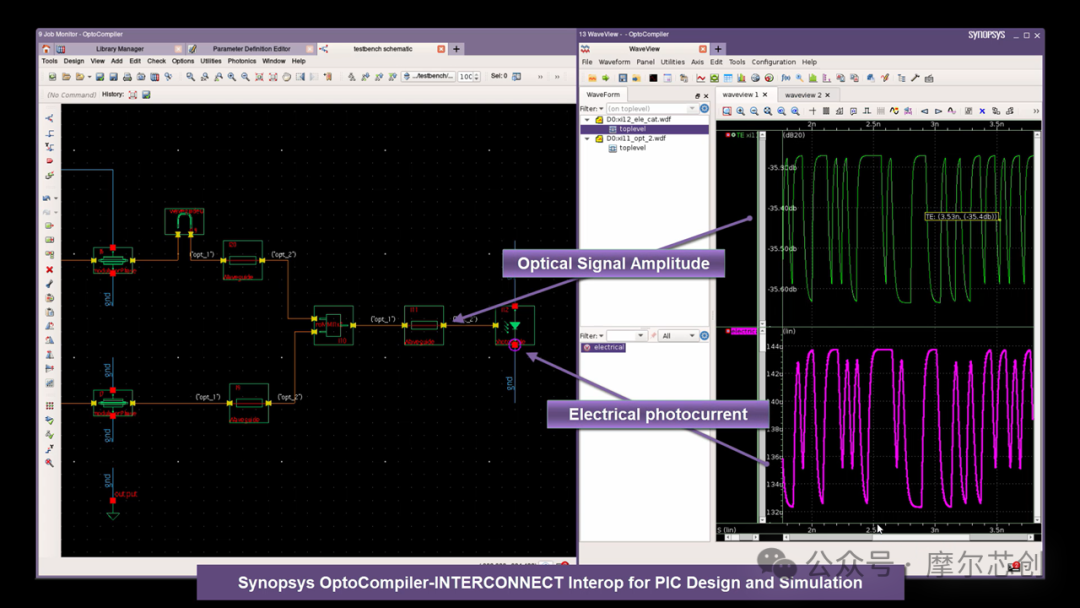The image size is (1080, 608).
Task: Select the WaveForm panel tab
Action: [603, 95]
